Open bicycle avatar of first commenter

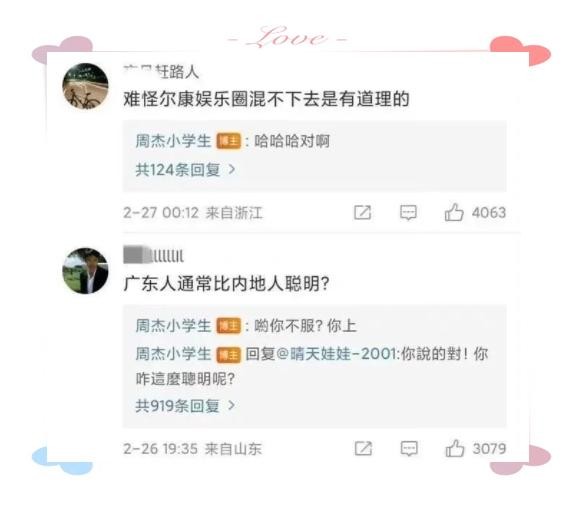click(86, 86)
